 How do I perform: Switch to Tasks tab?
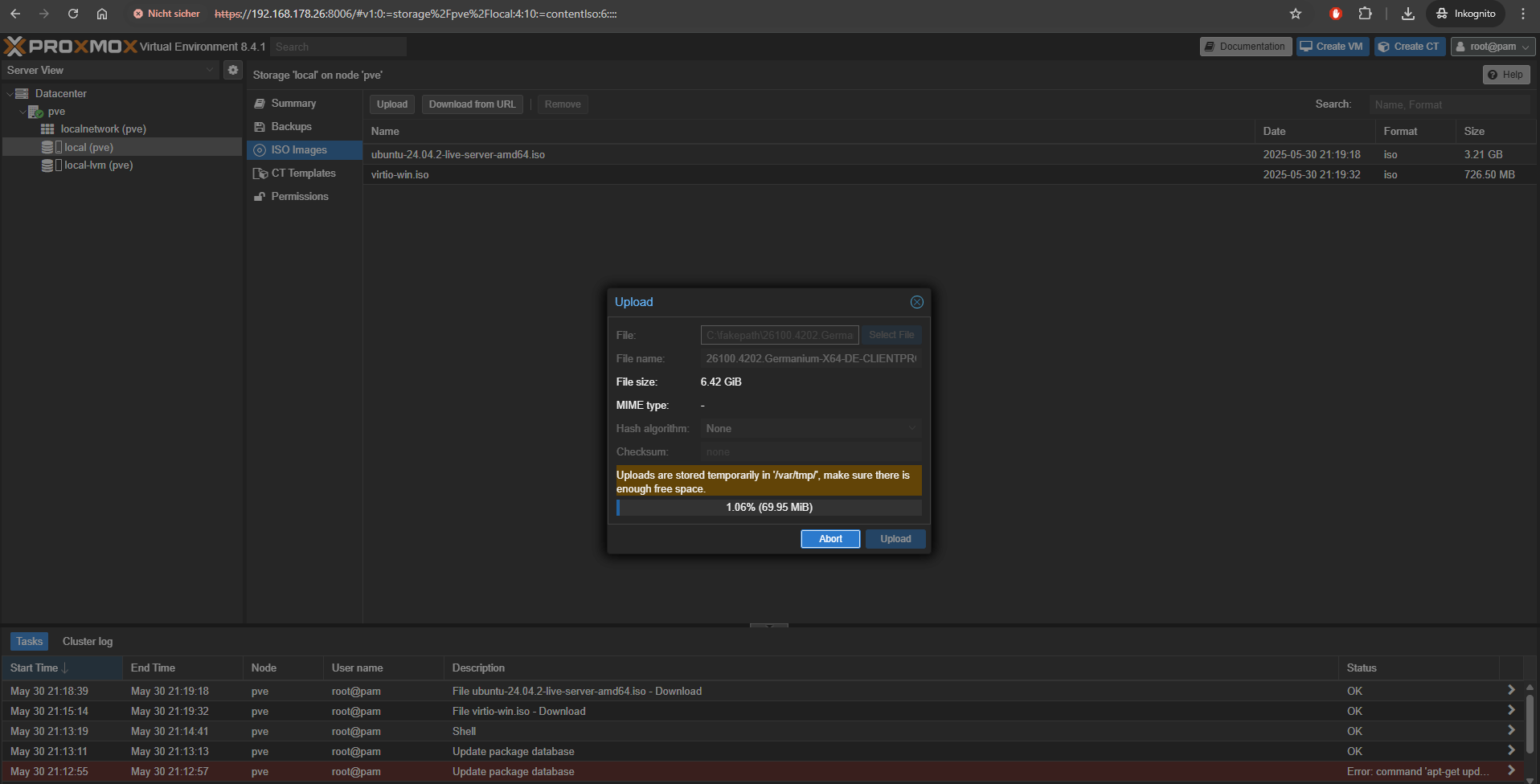[29, 641]
